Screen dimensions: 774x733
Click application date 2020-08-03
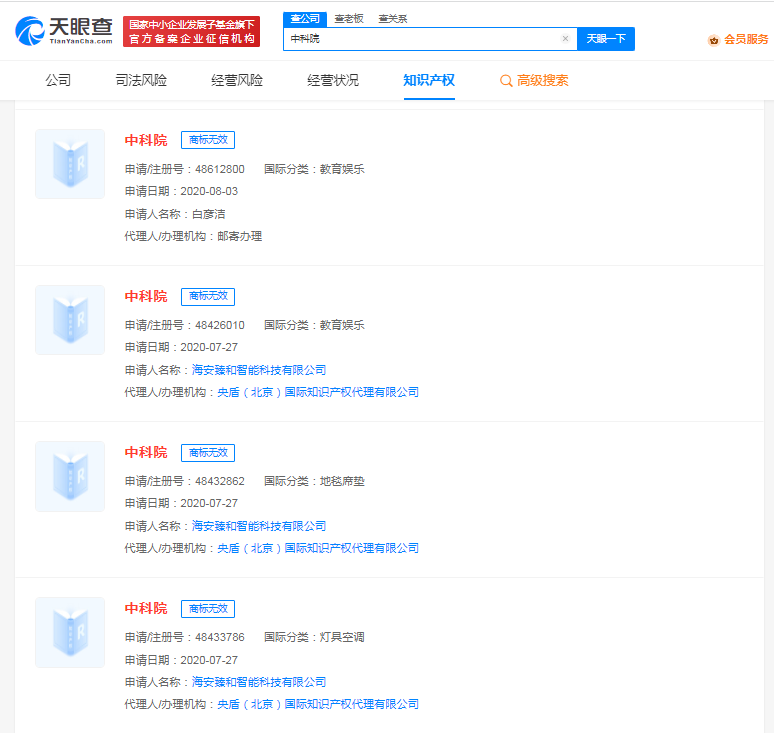(209, 192)
